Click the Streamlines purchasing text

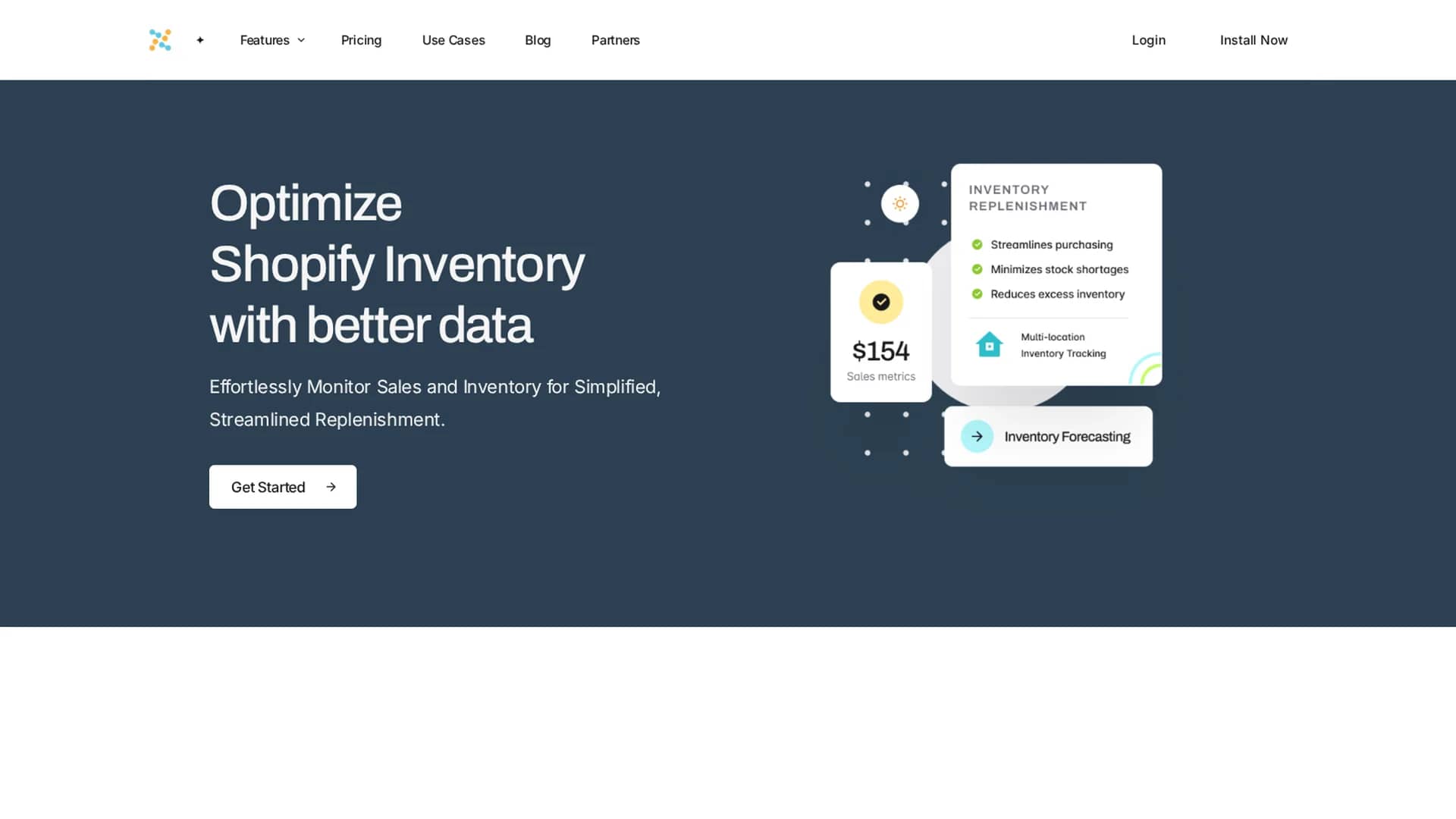1052,244
